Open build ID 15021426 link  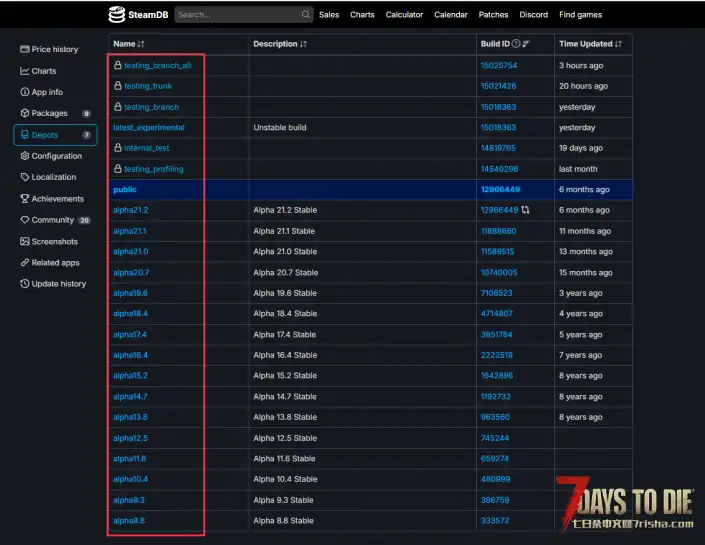coord(499,86)
